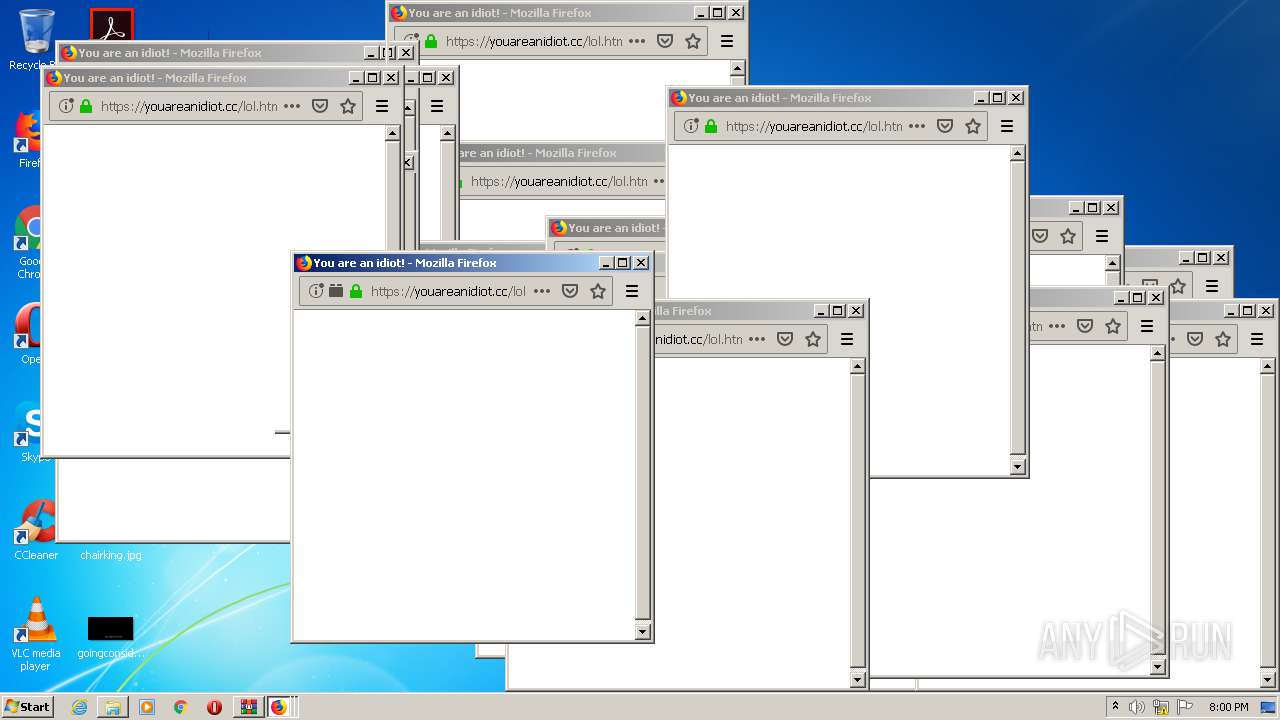Click WinRAR taskbar button
1280x720 pixels.
(x=248, y=707)
